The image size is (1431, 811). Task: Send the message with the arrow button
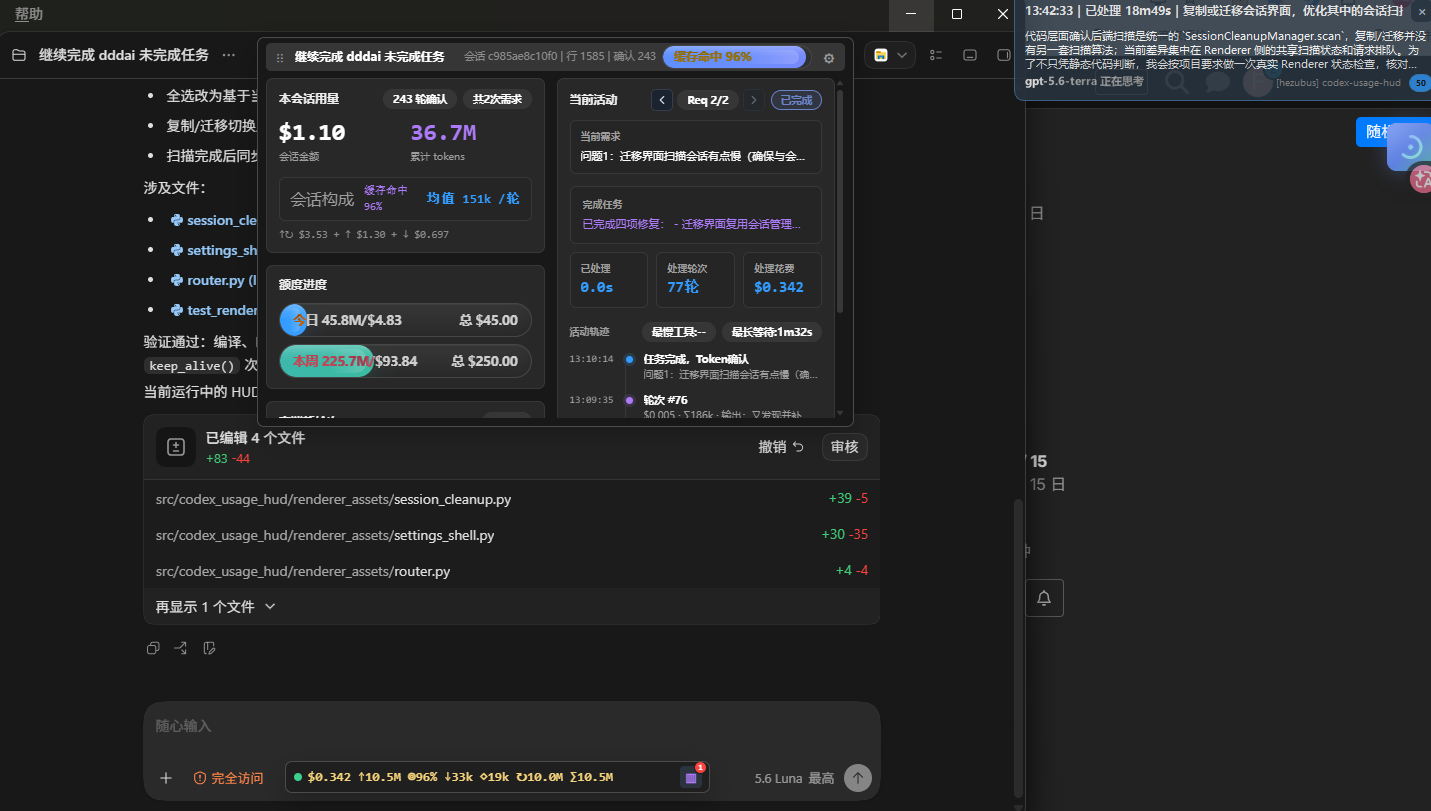pyautogui.click(x=857, y=778)
